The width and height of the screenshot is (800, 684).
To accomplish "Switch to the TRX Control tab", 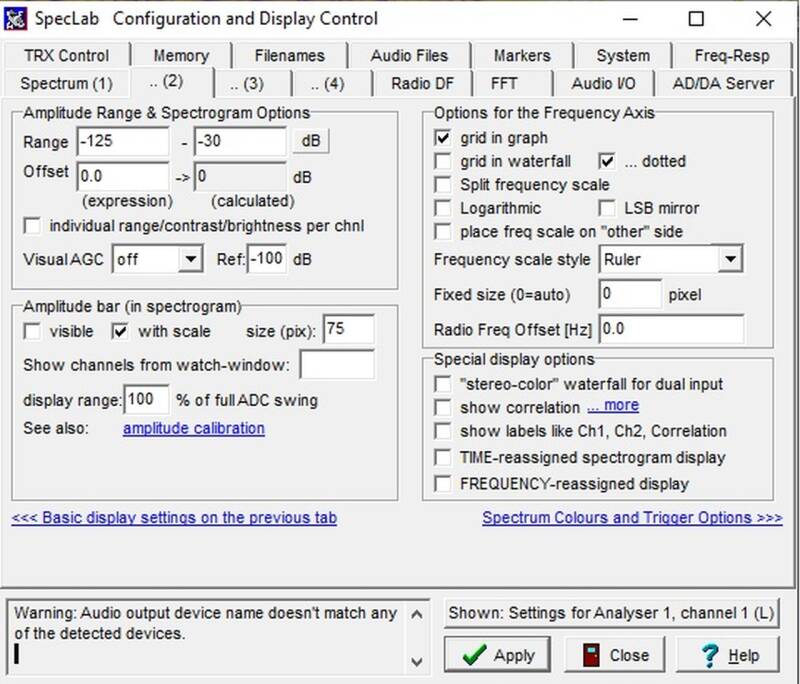I will [x=66, y=55].
